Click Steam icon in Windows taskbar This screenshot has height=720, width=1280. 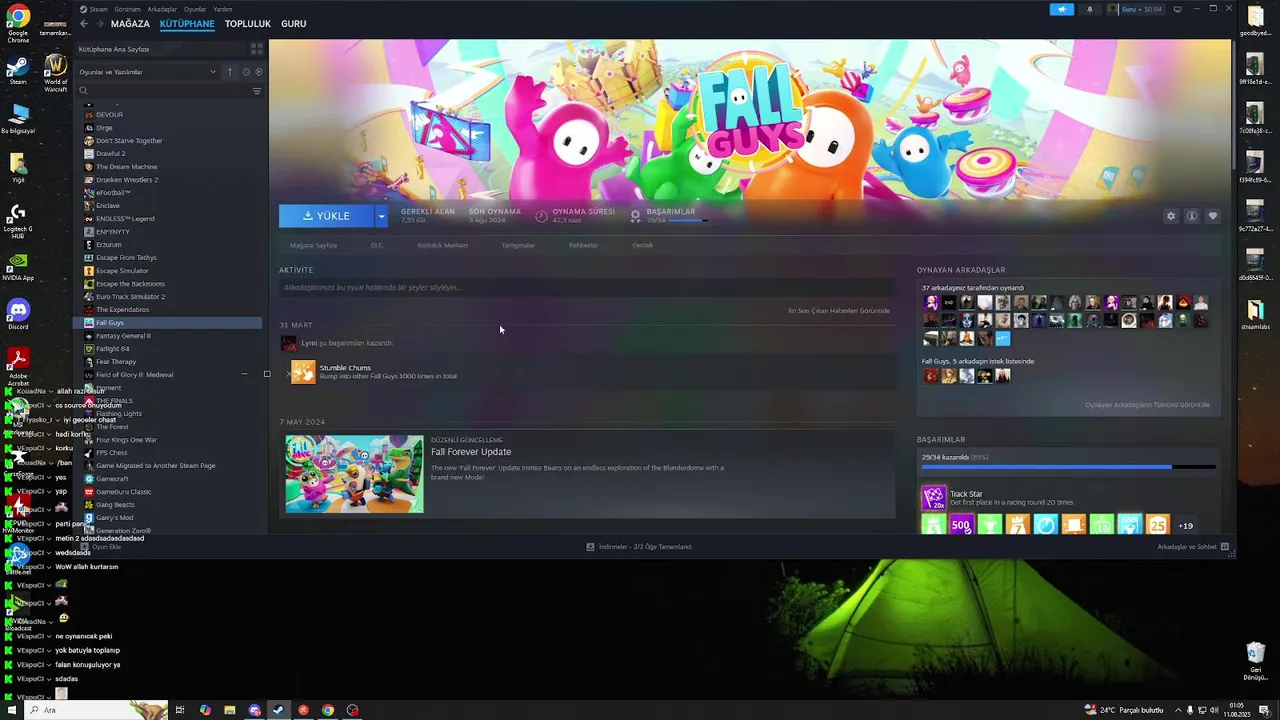coord(278,710)
